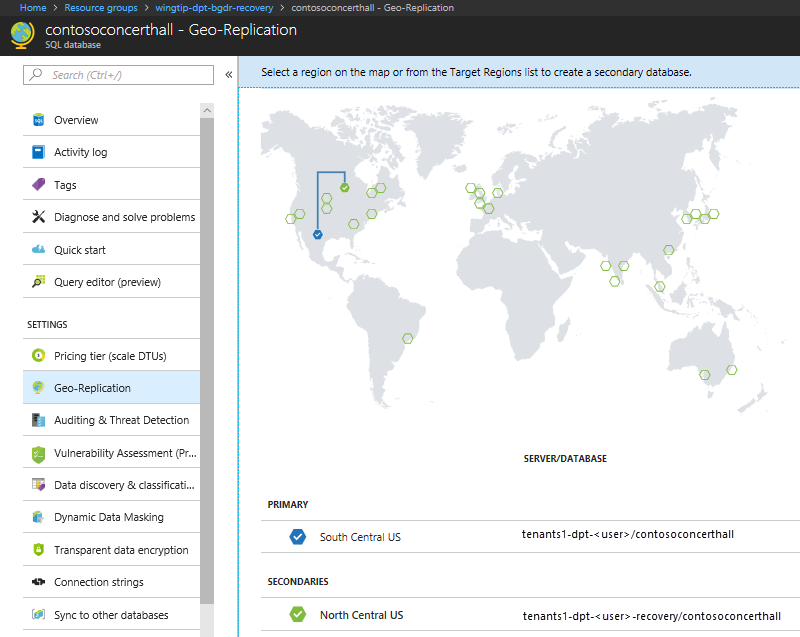Click the Transparent data encryption shield icon

point(38,549)
